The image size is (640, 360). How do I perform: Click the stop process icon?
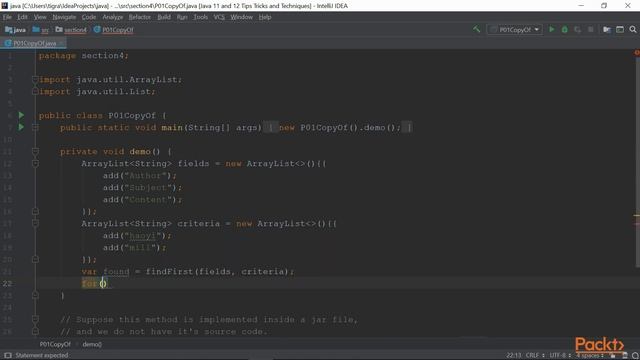coord(590,29)
